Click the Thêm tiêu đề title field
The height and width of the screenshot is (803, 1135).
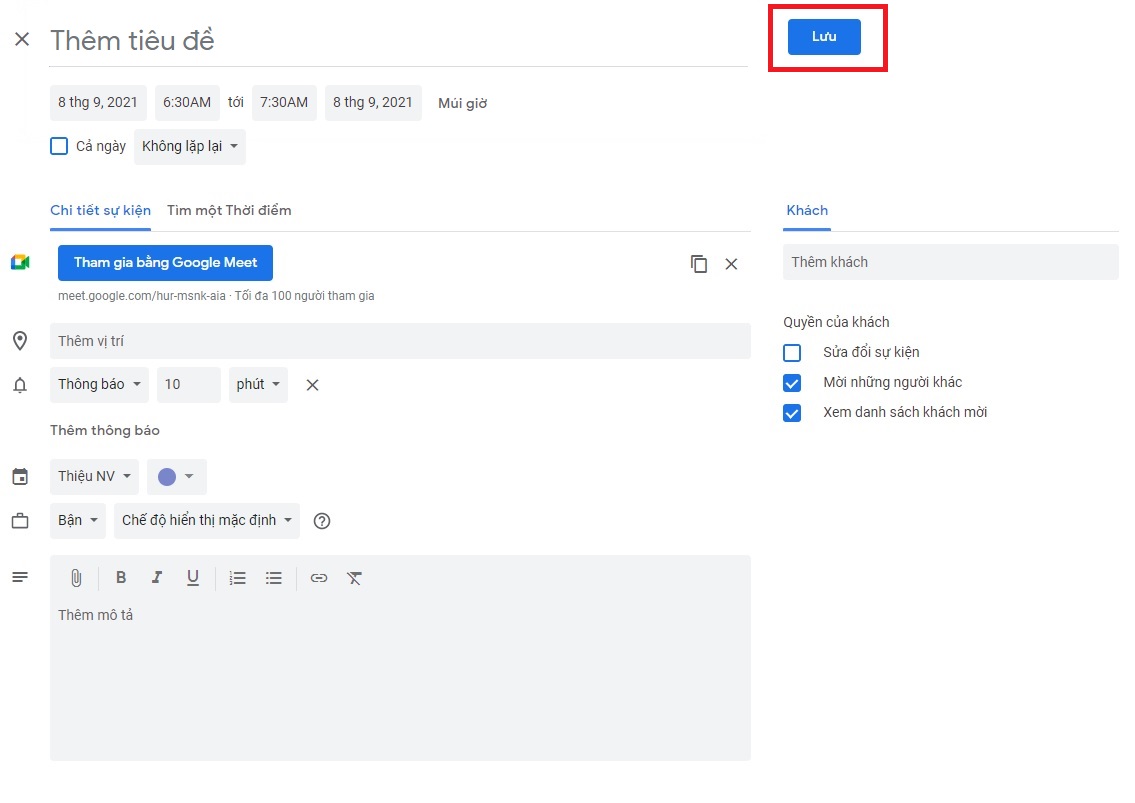tap(398, 41)
